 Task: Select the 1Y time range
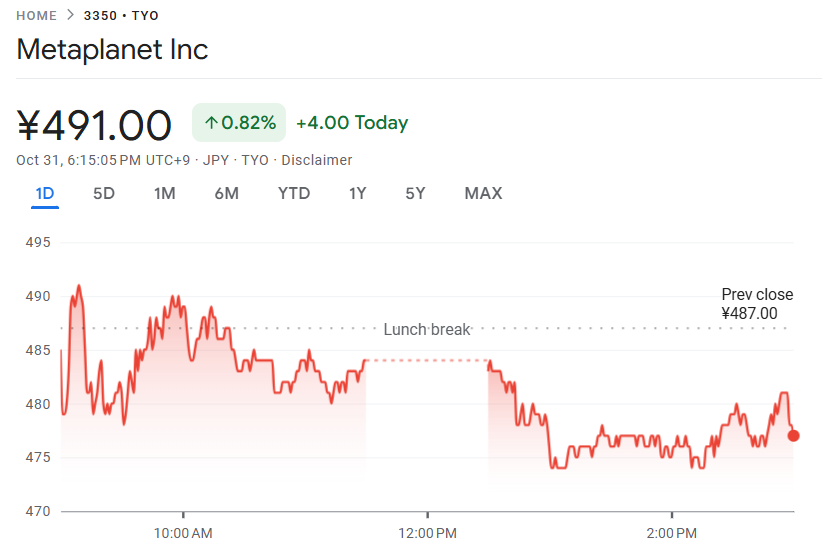358,193
